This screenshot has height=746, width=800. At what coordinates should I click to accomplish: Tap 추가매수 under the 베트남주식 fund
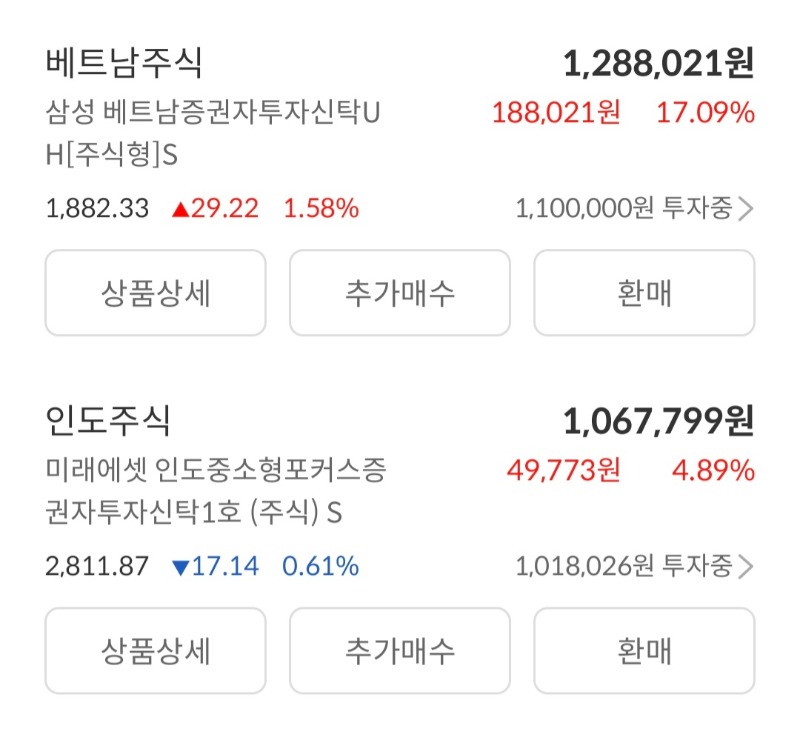400,293
